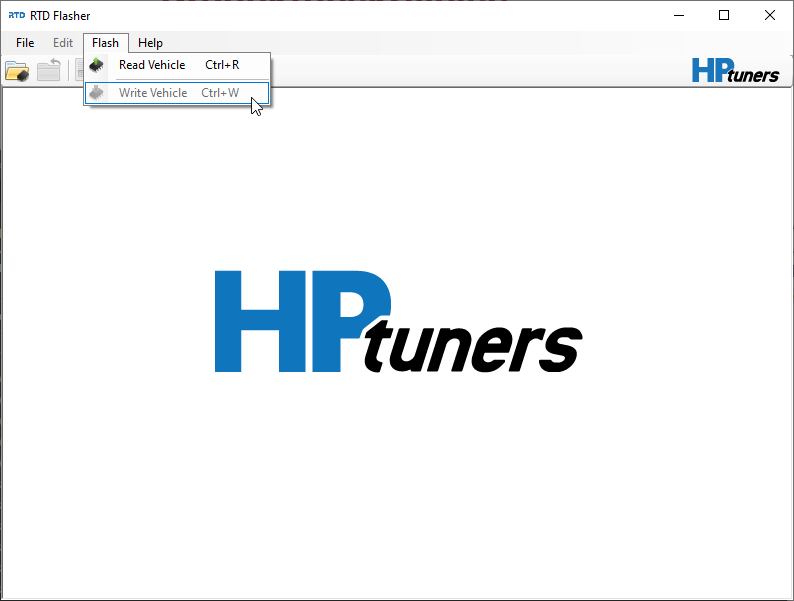Click the greyed-out folder toolbar icon with arrow
794x601 pixels.
49,71
